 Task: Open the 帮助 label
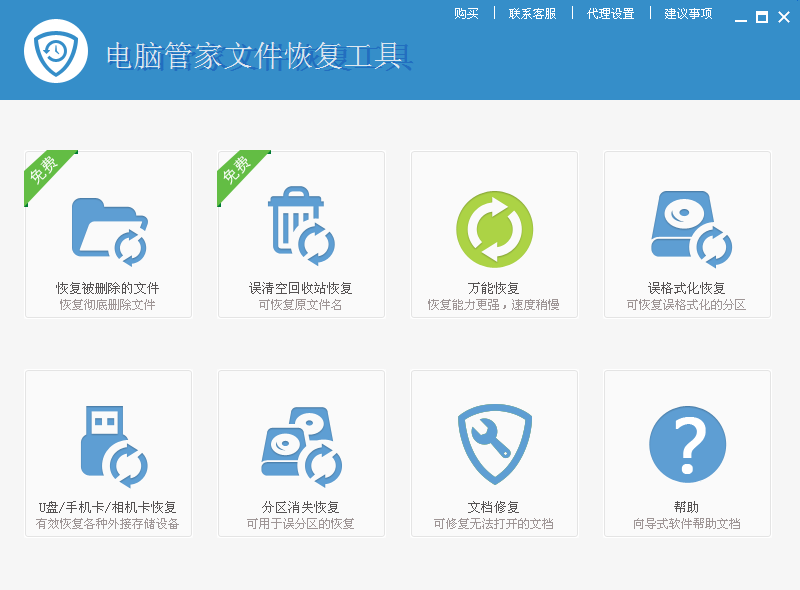(686, 507)
